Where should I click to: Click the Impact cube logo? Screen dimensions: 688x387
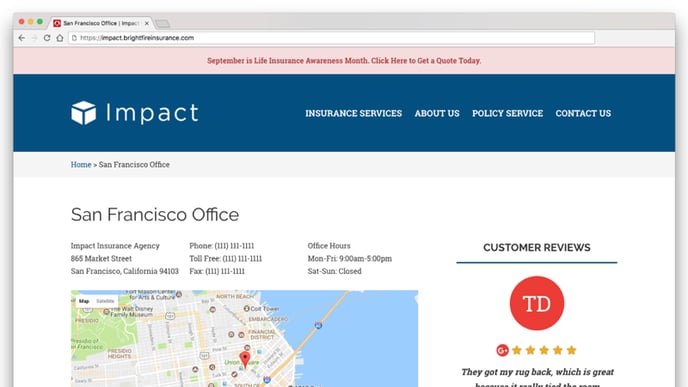83,113
